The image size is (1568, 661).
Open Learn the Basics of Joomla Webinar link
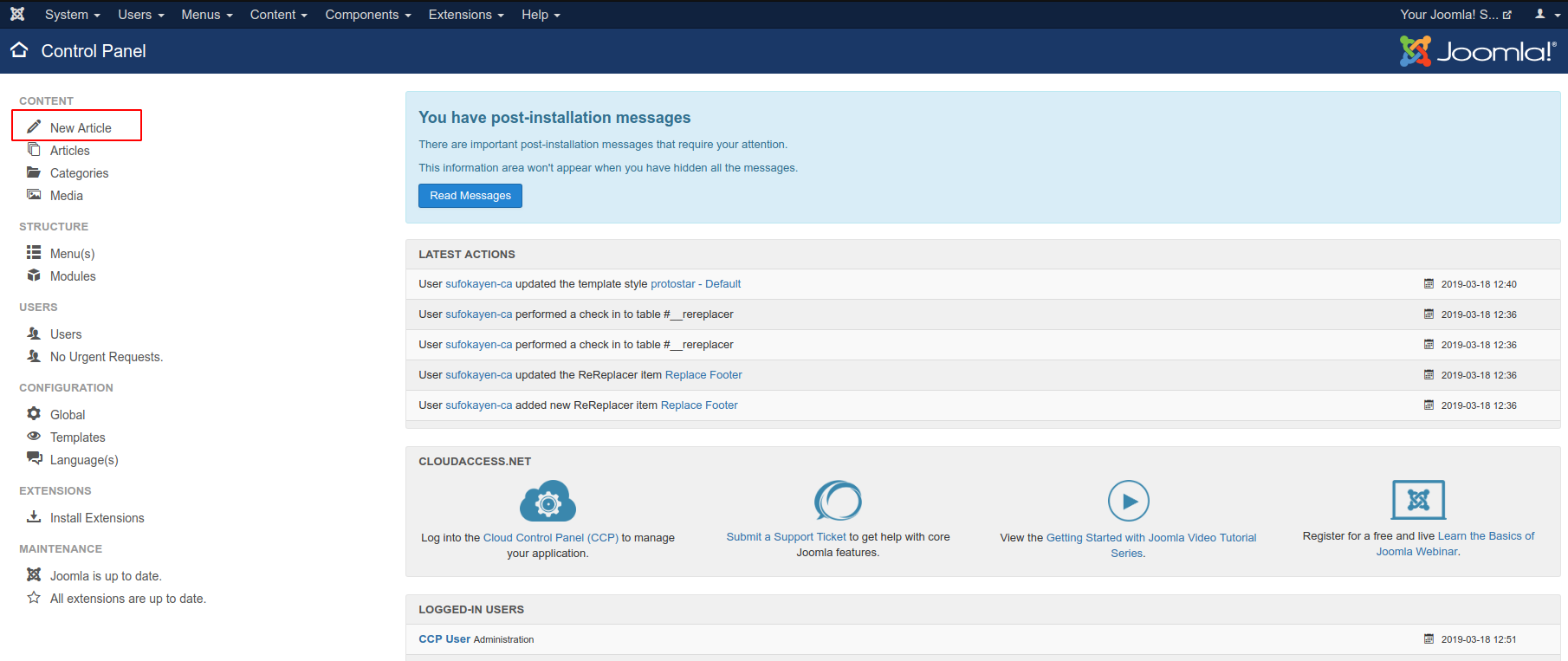(x=1455, y=544)
